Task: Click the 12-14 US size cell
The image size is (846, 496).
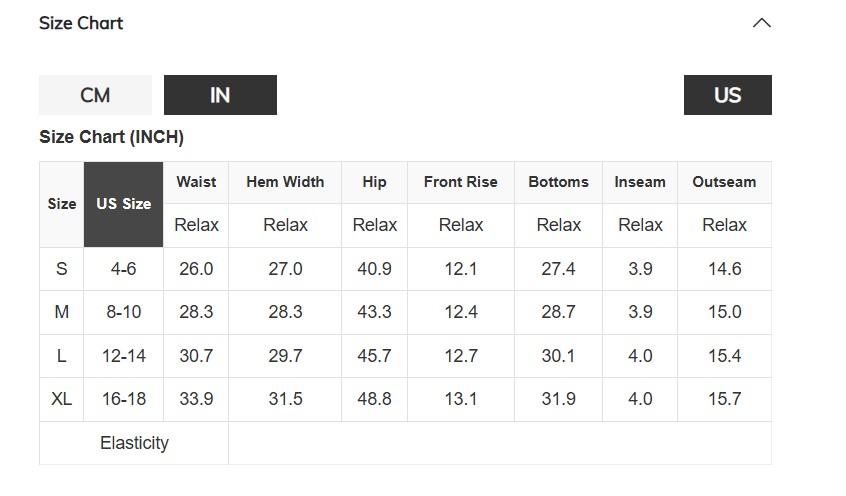Action: point(124,356)
